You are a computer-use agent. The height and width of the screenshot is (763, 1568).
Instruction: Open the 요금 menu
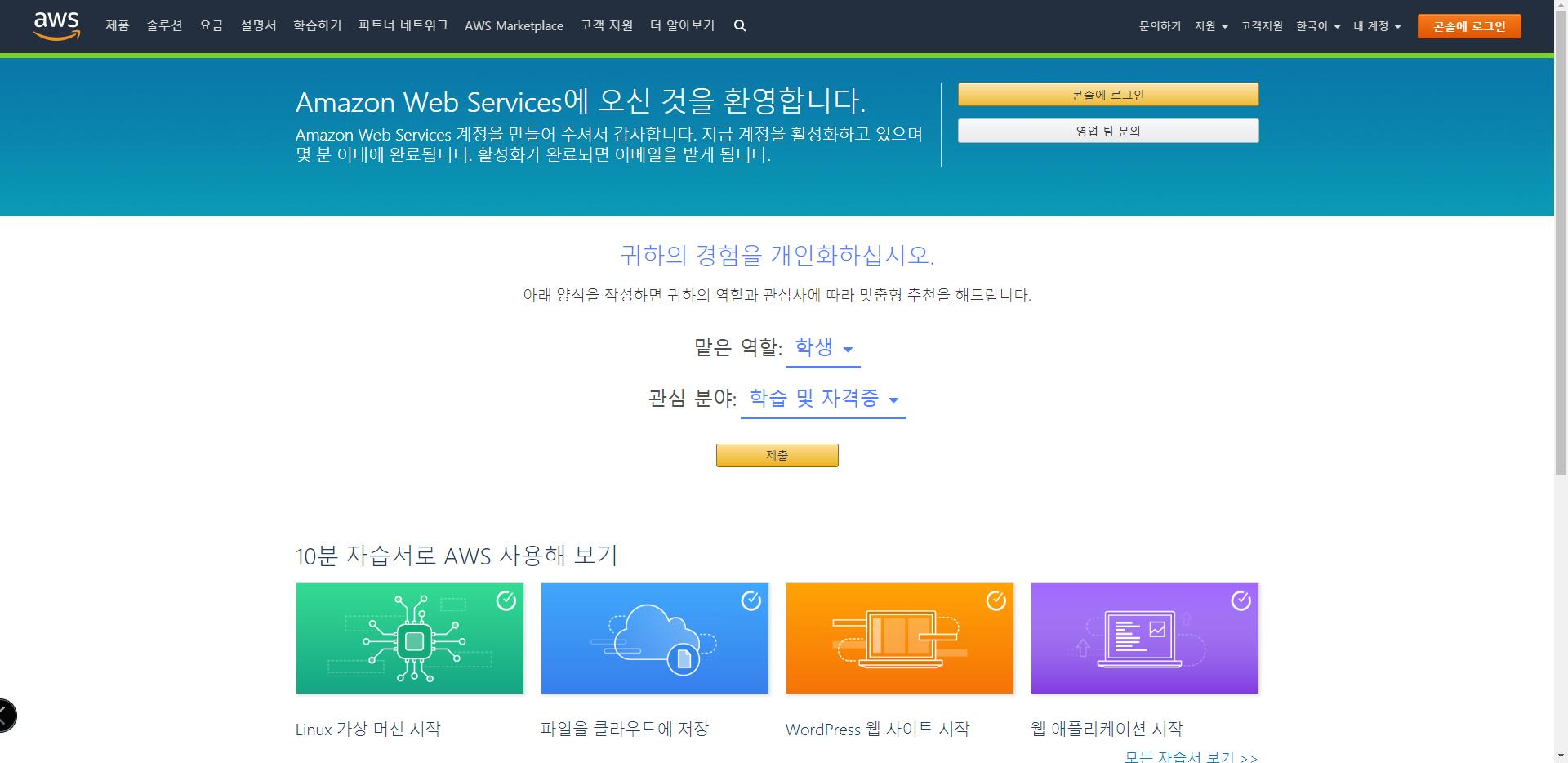tap(212, 26)
